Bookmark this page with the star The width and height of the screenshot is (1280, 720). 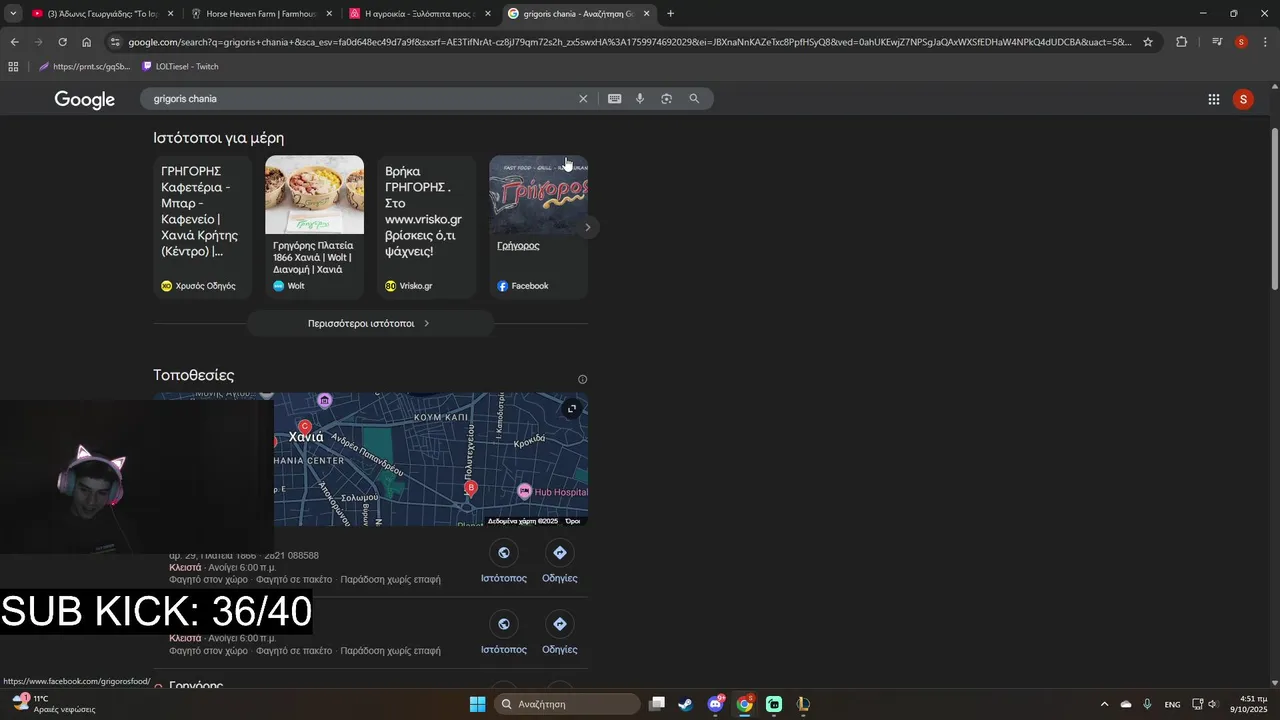(x=1148, y=42)
